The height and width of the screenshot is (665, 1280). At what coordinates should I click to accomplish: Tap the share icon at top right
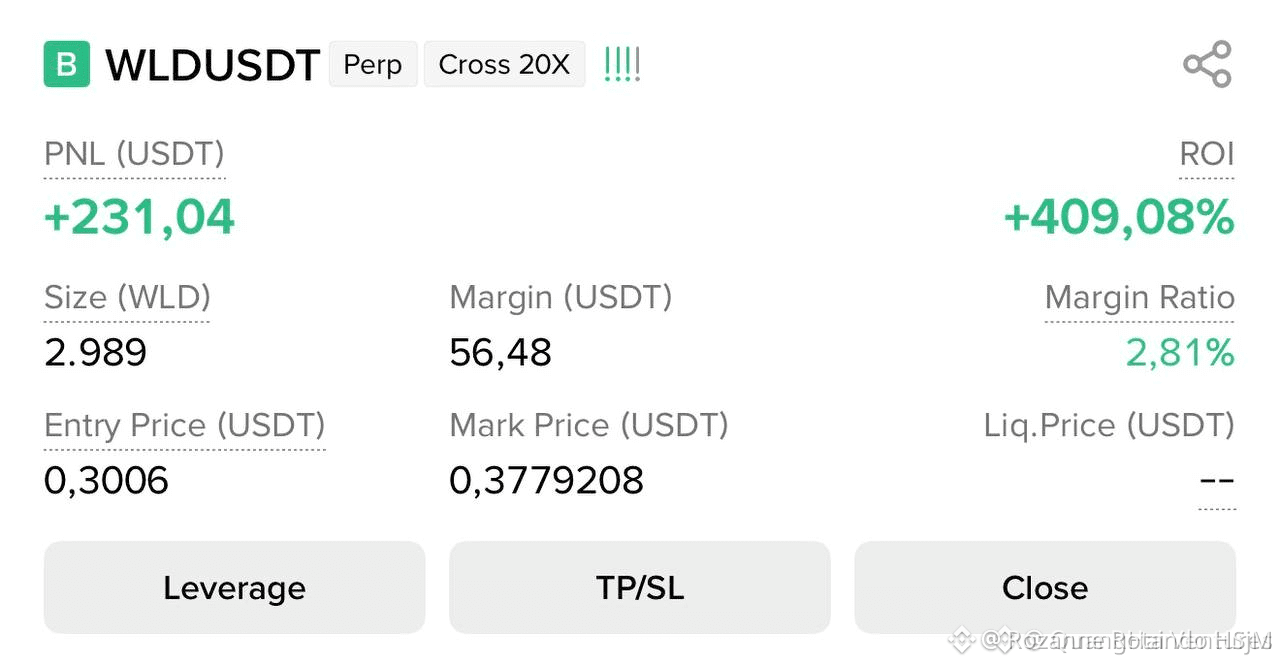click(1207, 65)
